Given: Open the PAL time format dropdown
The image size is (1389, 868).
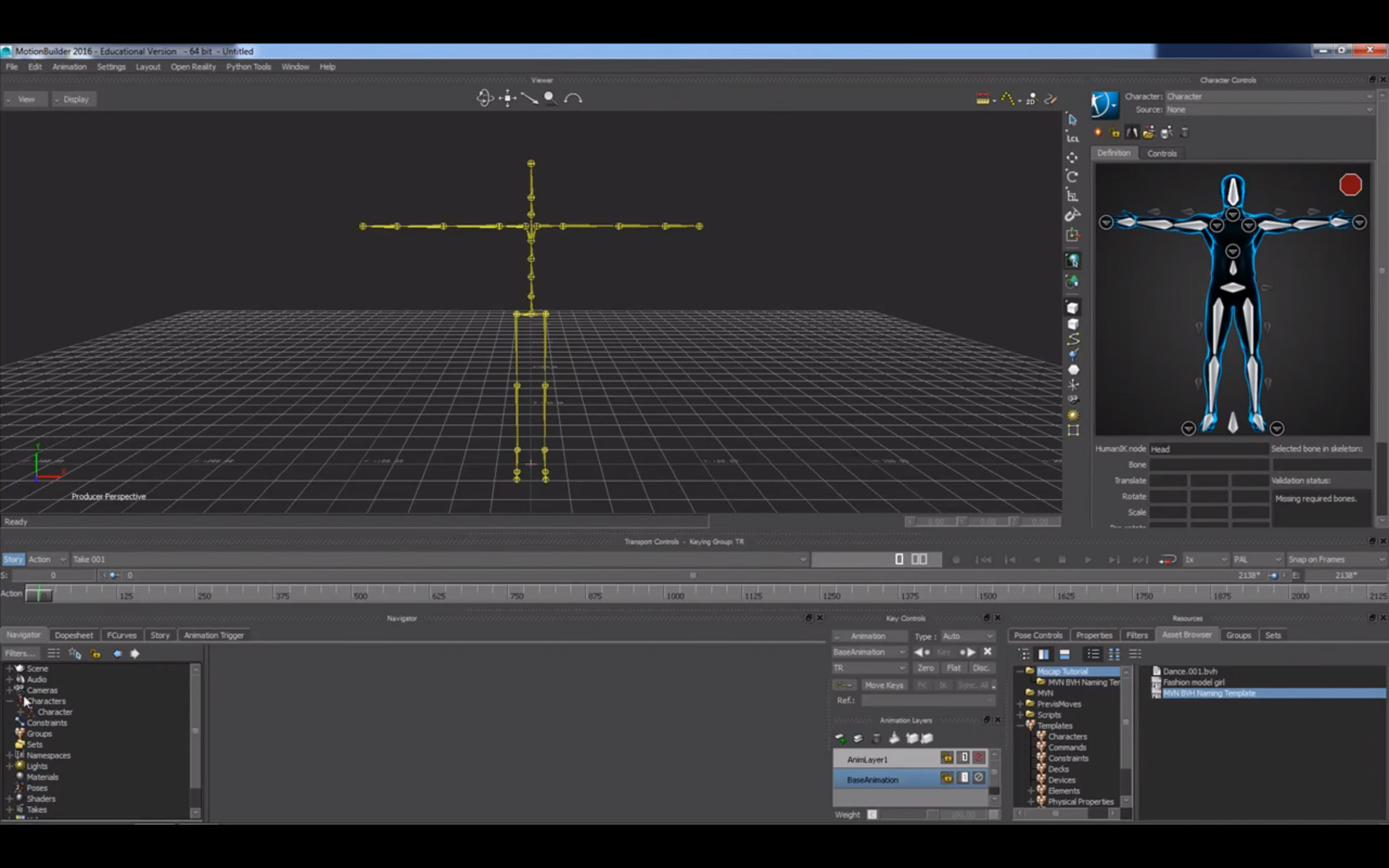Looking at the screenshot, I should 1257,560.
